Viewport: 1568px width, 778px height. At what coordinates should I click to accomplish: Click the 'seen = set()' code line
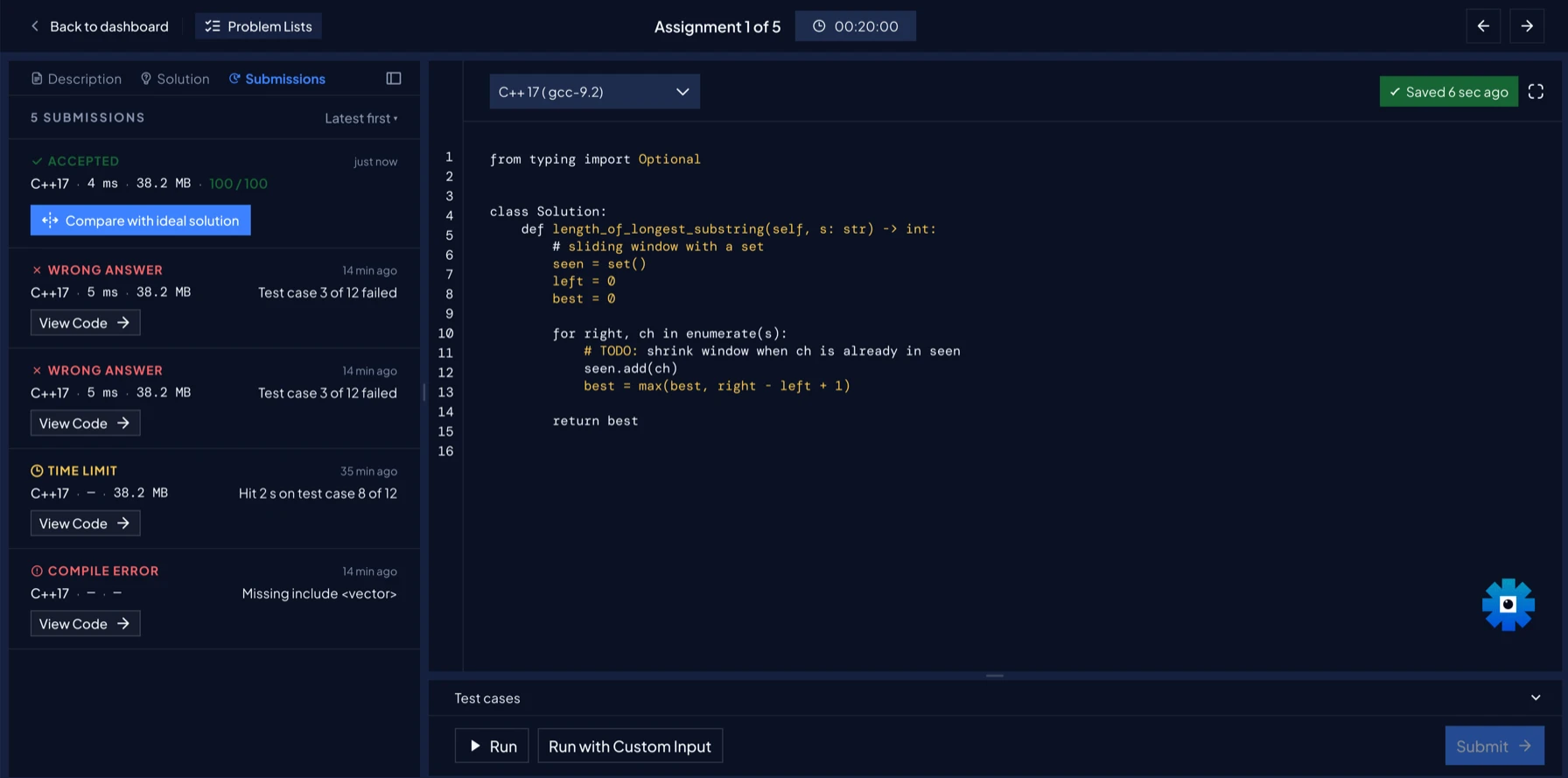[599, 264]
